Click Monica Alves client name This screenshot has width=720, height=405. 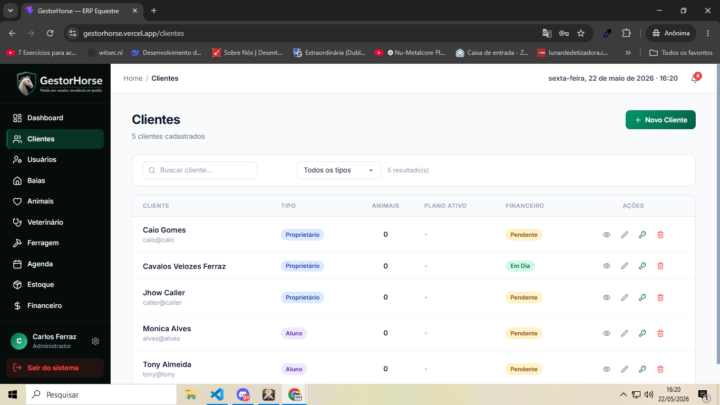click(x=167, y=328)
